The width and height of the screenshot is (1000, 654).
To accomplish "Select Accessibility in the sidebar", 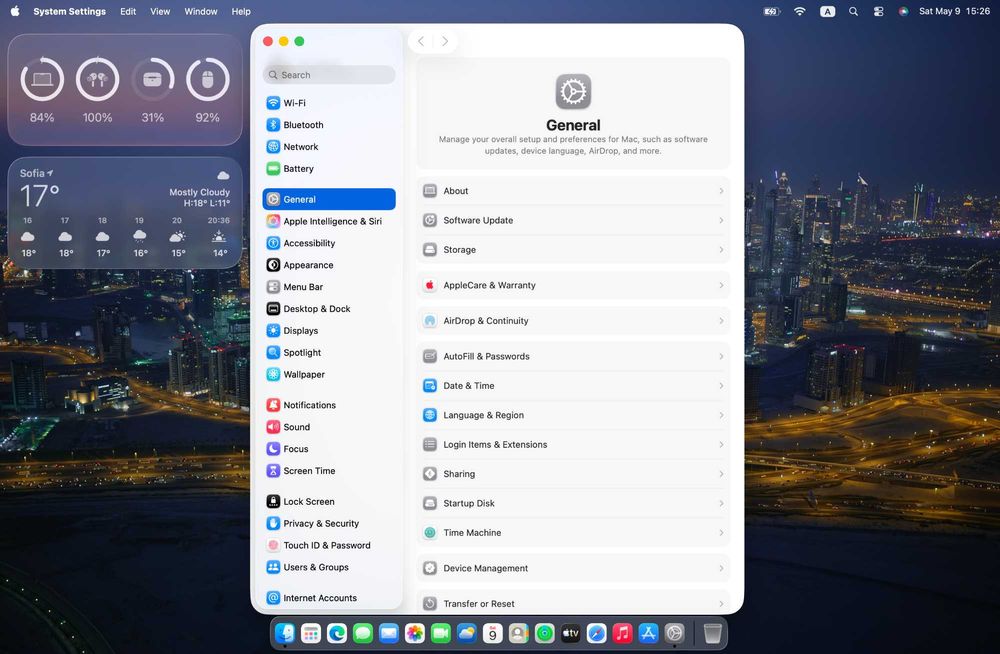I will [x=328, y=243].
